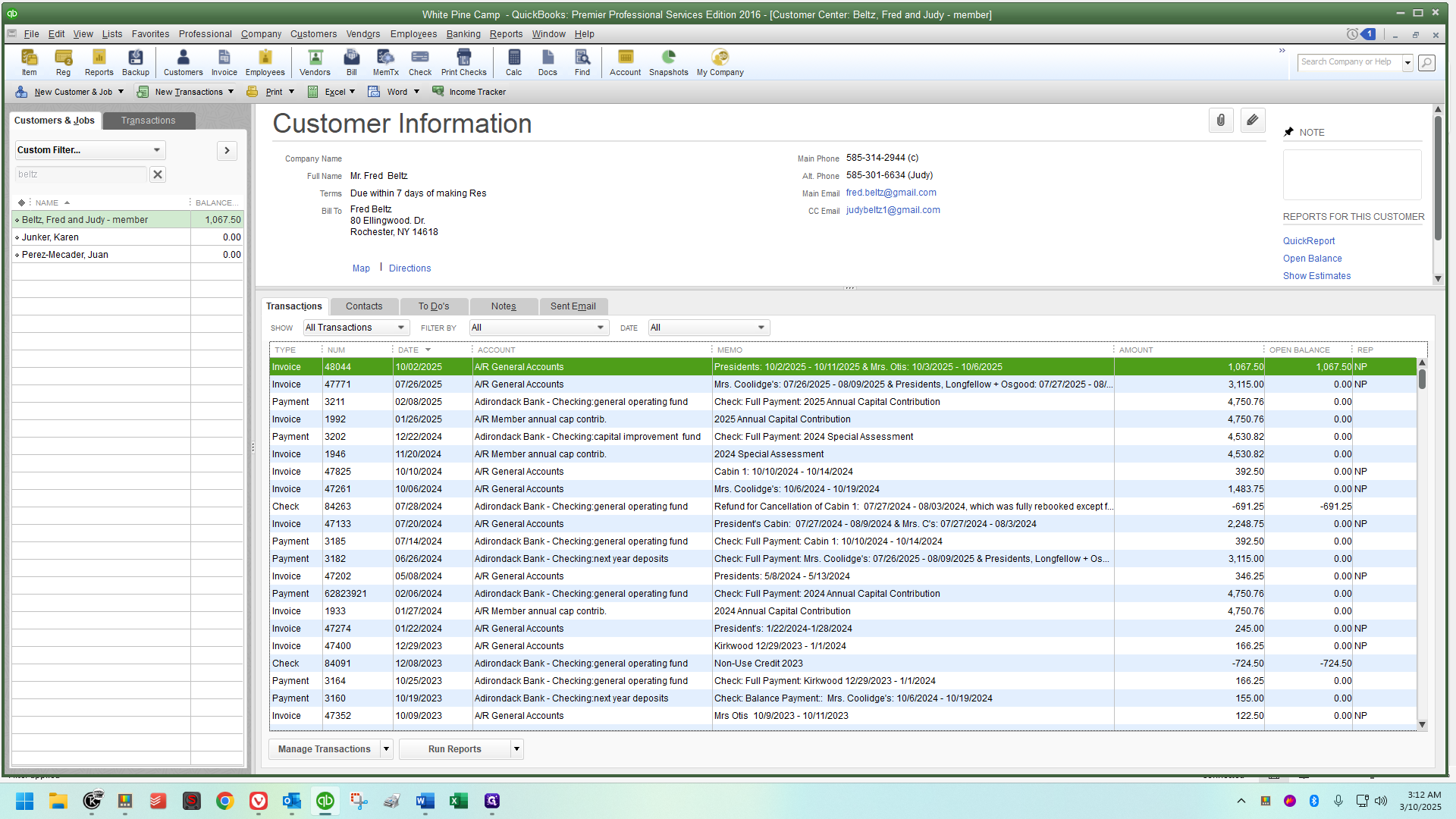Clear the beltz search filter
The image size is (1456, 819).
tap(158, 174)
